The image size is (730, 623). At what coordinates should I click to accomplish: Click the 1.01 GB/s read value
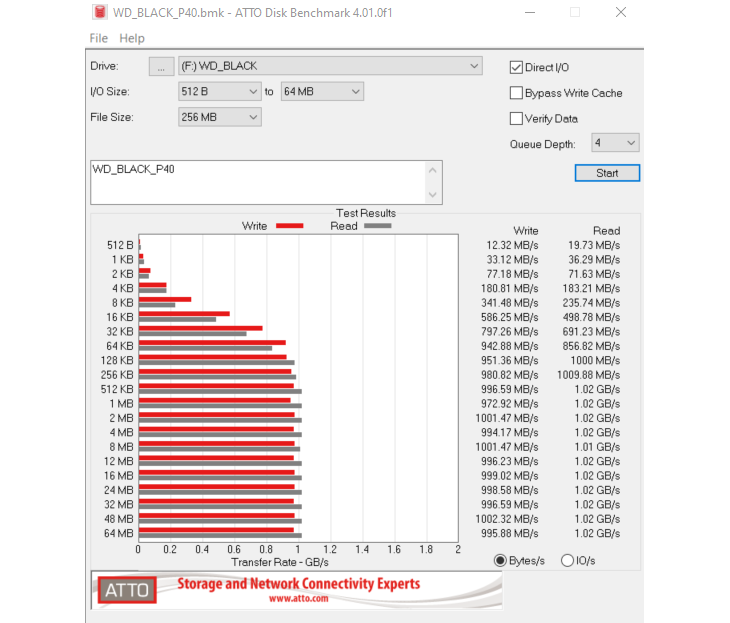(597, 447)
